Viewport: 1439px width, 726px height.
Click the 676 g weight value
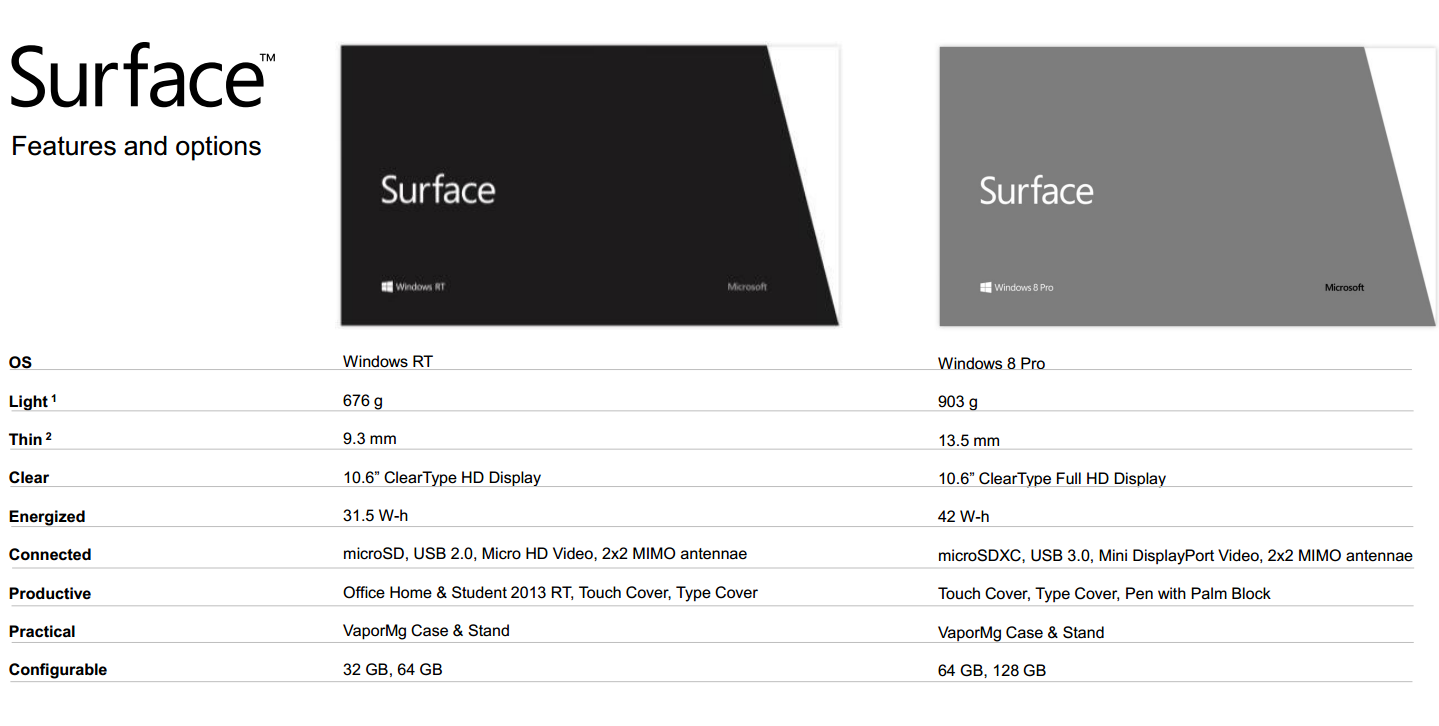(x=363, y=400)
